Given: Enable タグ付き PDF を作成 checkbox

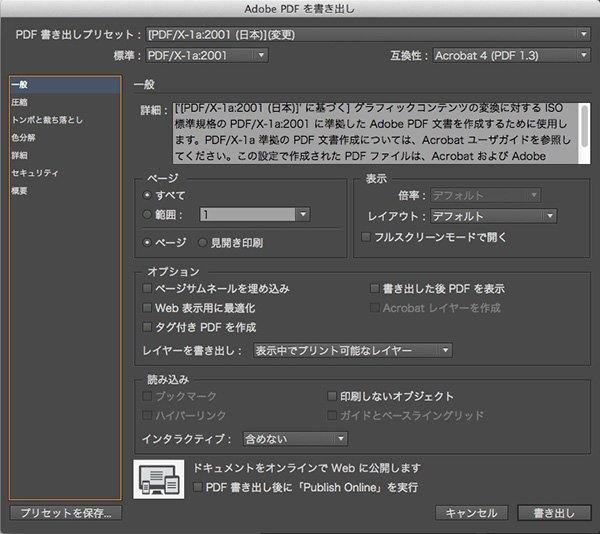Looking at the screenshot, I should pyautogui.click(x=147, y=327).
